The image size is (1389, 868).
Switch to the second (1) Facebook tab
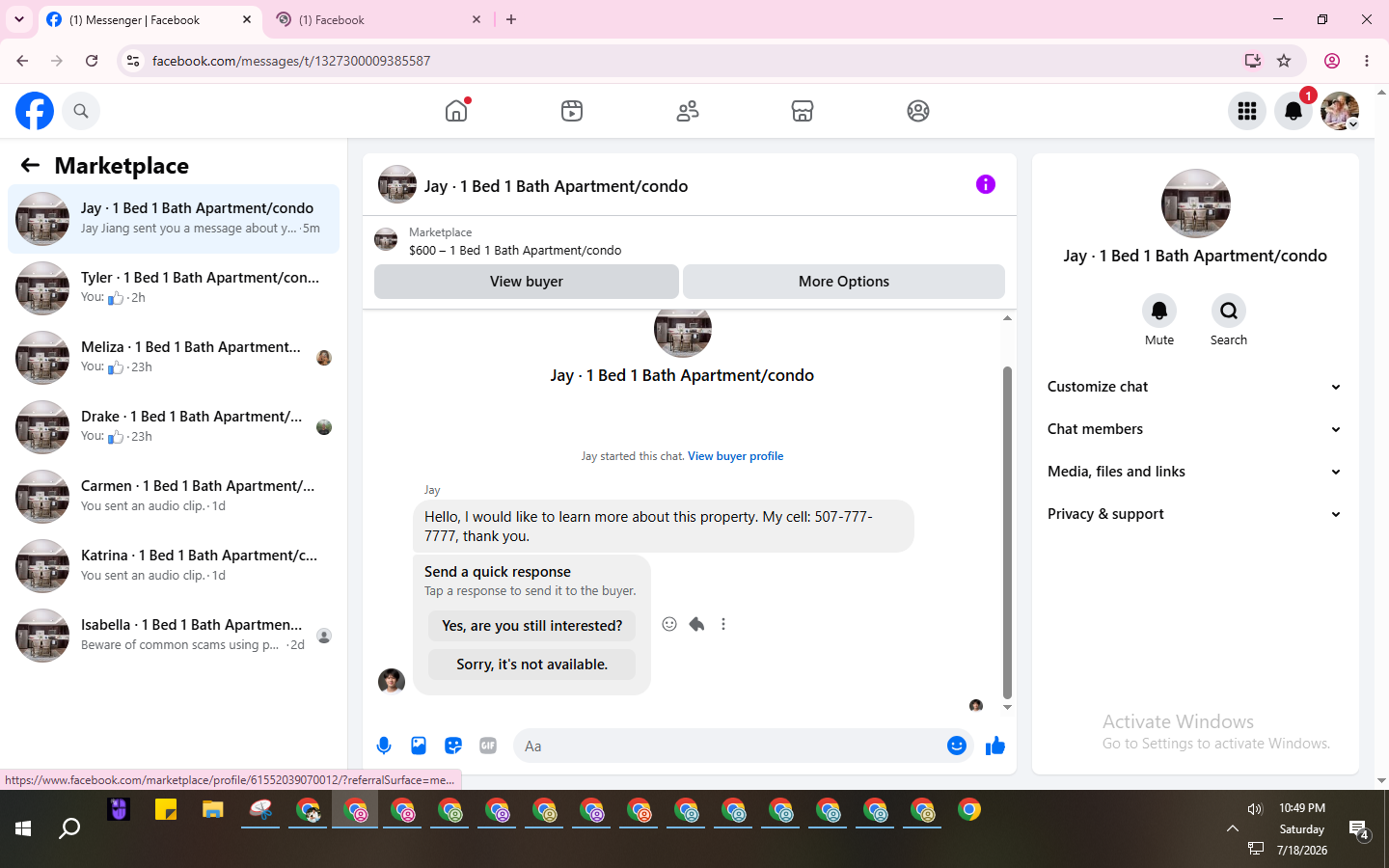pyautogui.click(x=378, y=19)
